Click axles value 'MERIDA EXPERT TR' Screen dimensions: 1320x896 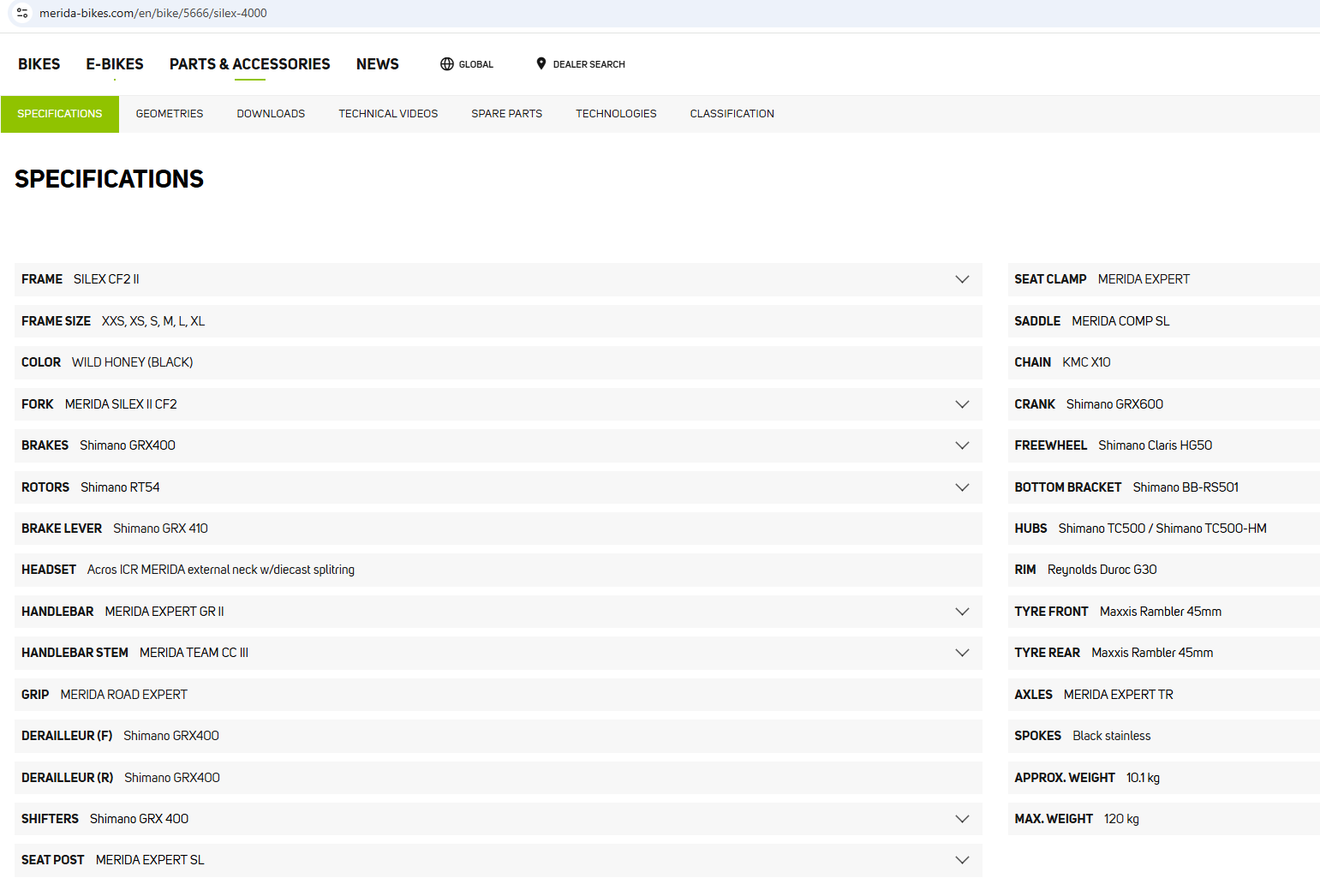coord(1119,695)
